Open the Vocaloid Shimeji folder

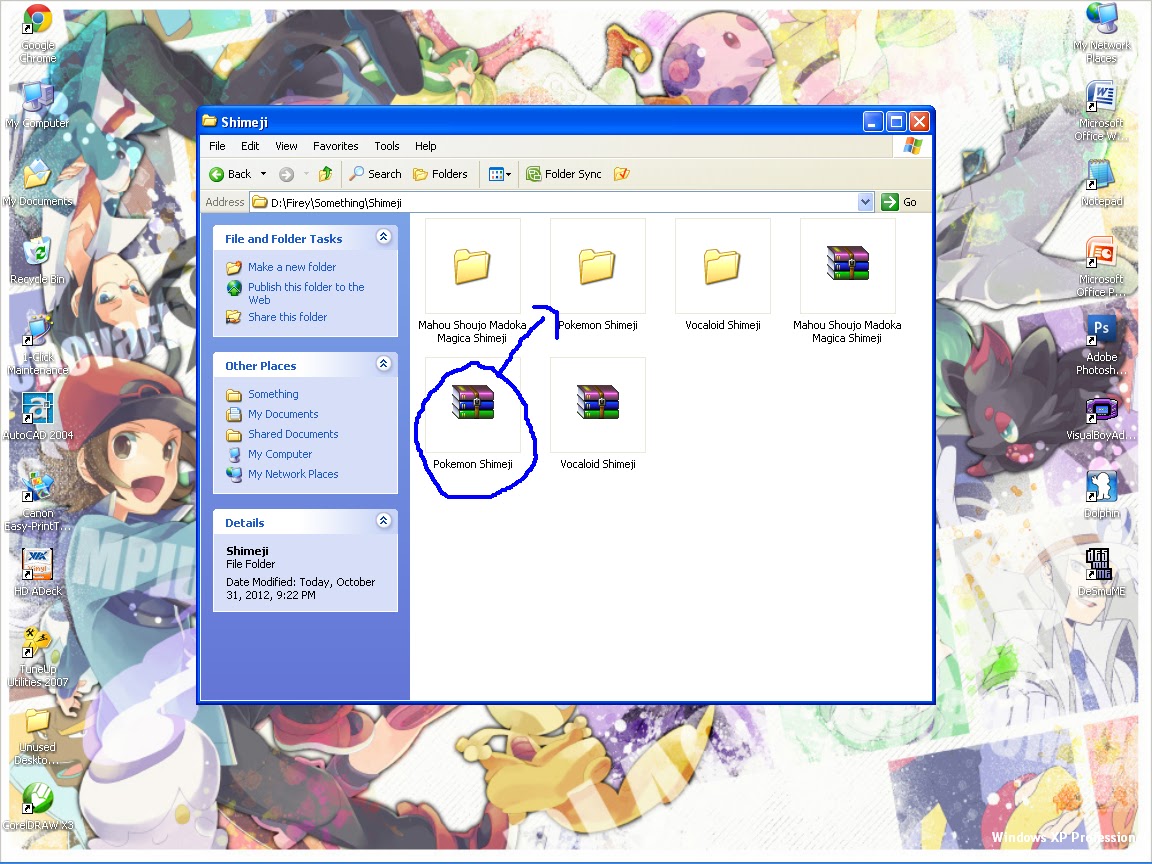[x=722, y=265]
